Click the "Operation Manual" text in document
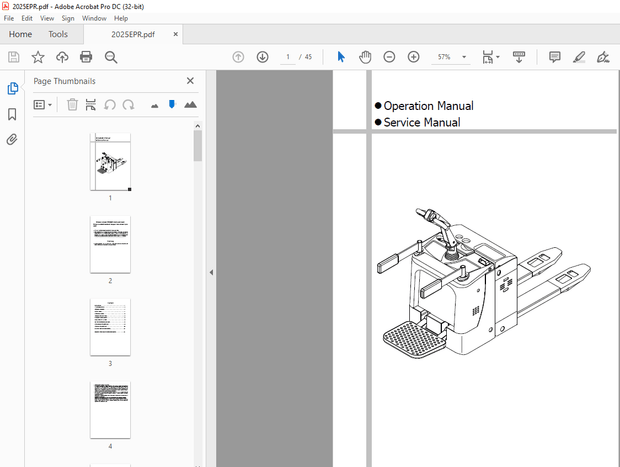Image resolution: width=620 pixels, height=467 pixels. [428, 106]
